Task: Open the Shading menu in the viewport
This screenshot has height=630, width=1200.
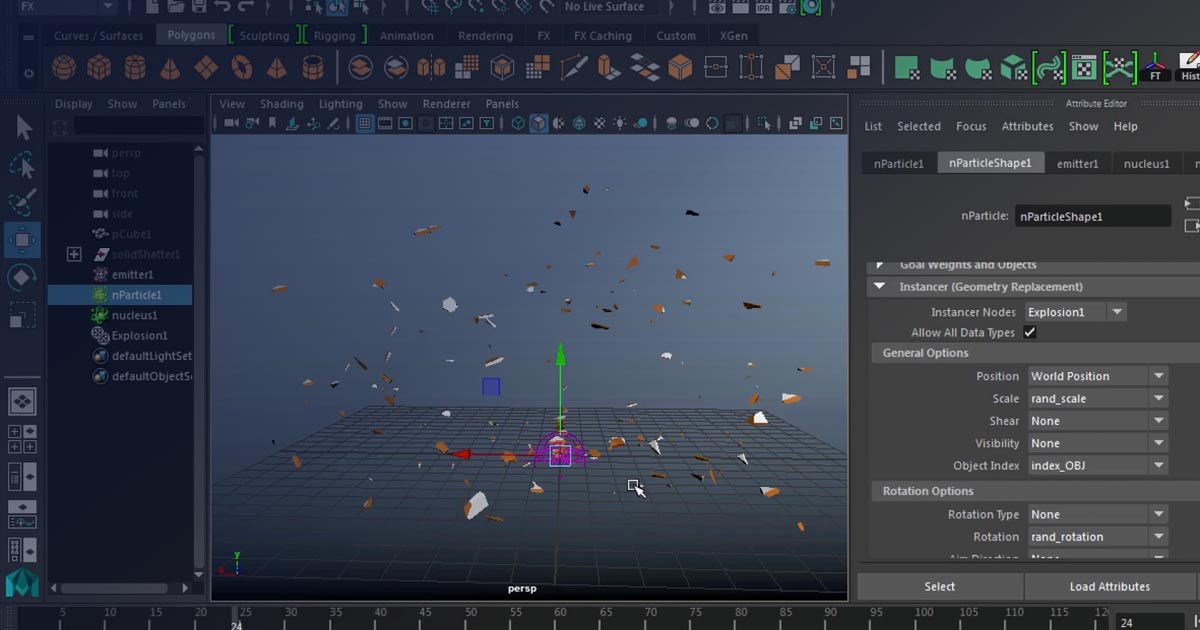Action: click(x=281, y=103)
